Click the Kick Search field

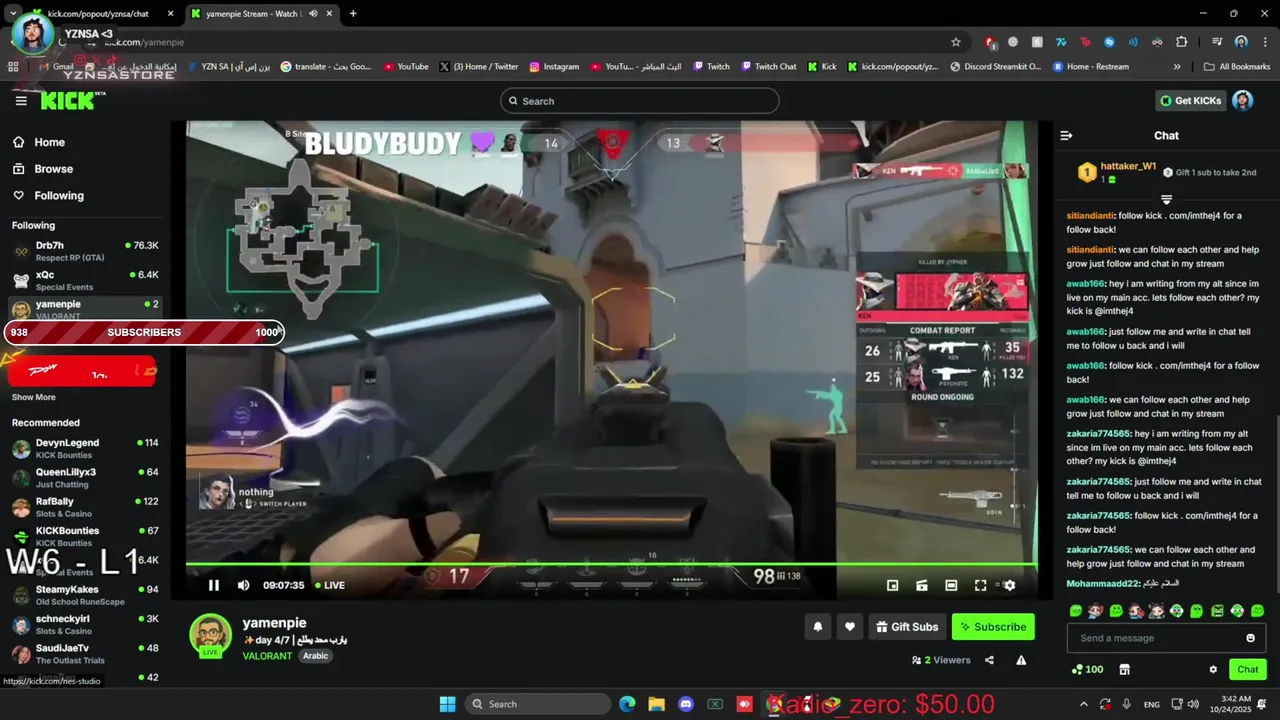click(640, 101)
